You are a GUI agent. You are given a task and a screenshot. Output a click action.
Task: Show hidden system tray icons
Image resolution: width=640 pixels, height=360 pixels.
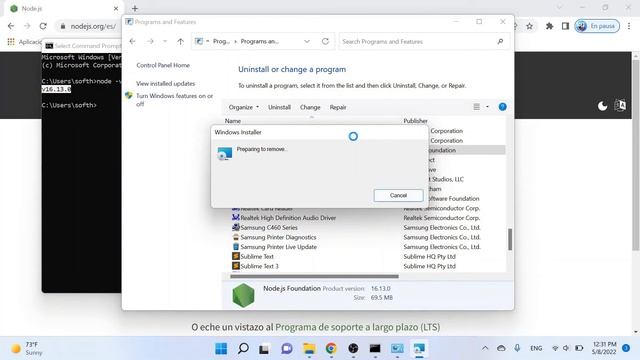(485, 348)
